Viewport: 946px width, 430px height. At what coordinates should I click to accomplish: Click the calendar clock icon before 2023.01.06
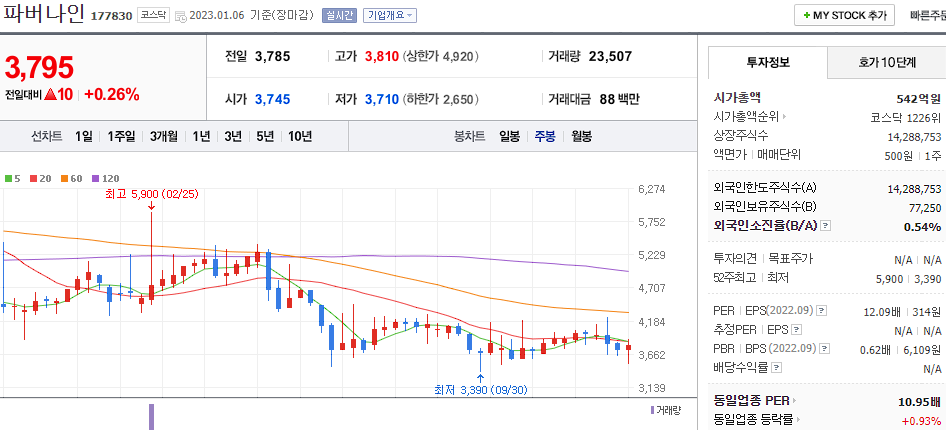(180, 16)
